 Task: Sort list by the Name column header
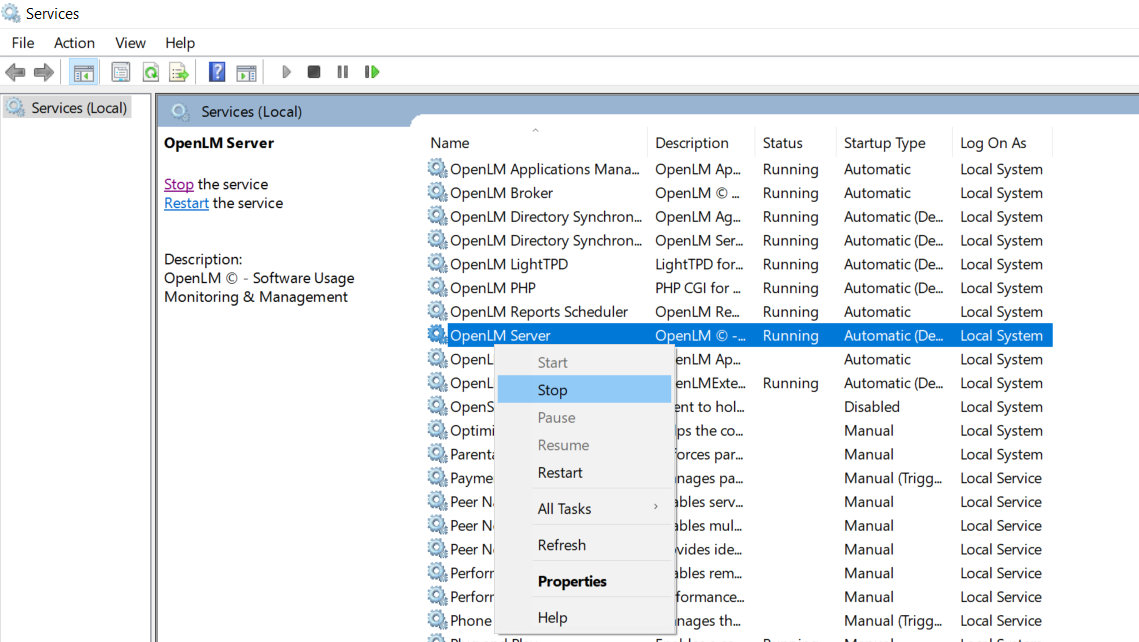(x=450, y=143)
